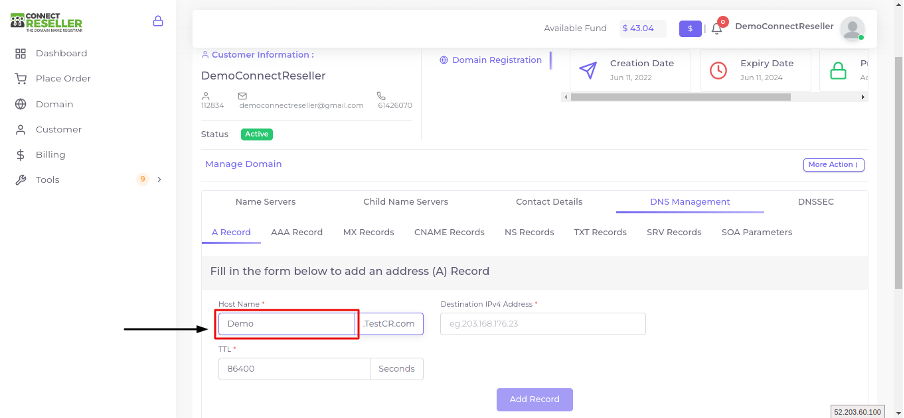Open notifications bell icon
Screen dimensions: 904x418
coord(717,28)
